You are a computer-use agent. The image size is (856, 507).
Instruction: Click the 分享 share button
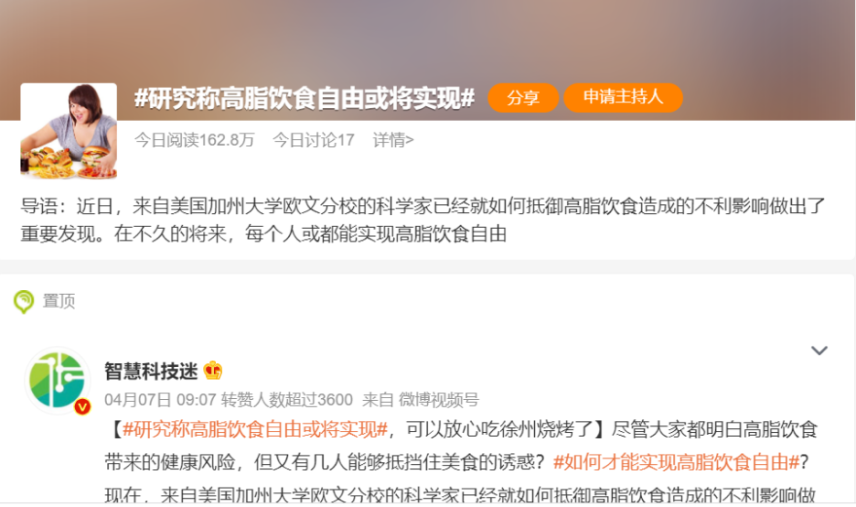tap(522, 98)
